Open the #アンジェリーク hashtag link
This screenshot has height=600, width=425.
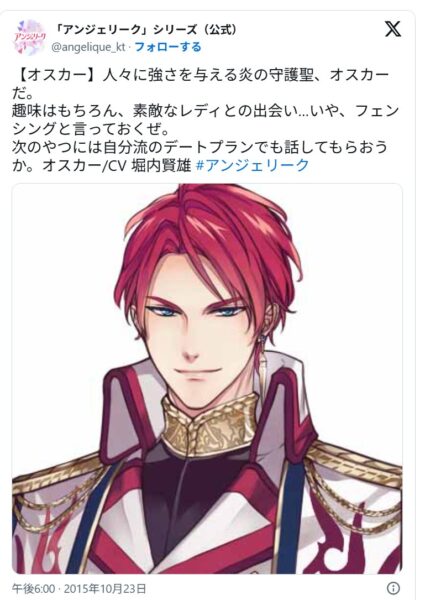(x=252, y=166)
